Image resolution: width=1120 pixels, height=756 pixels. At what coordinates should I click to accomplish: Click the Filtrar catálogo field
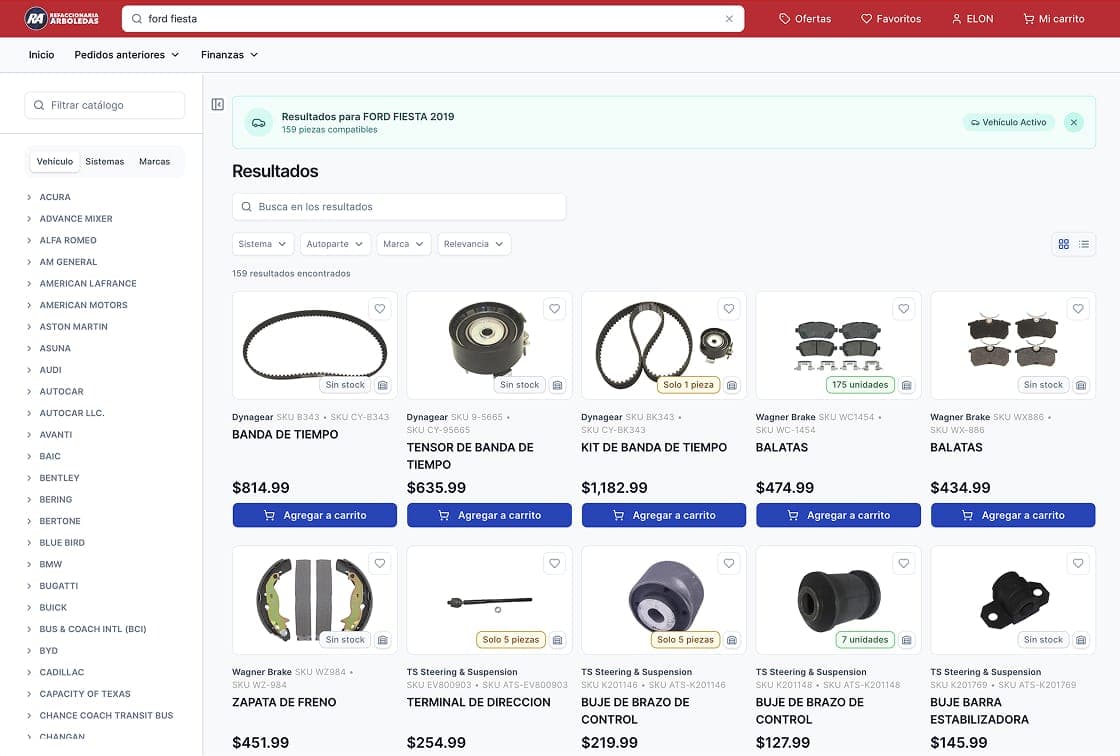click(x=105, y=105)
